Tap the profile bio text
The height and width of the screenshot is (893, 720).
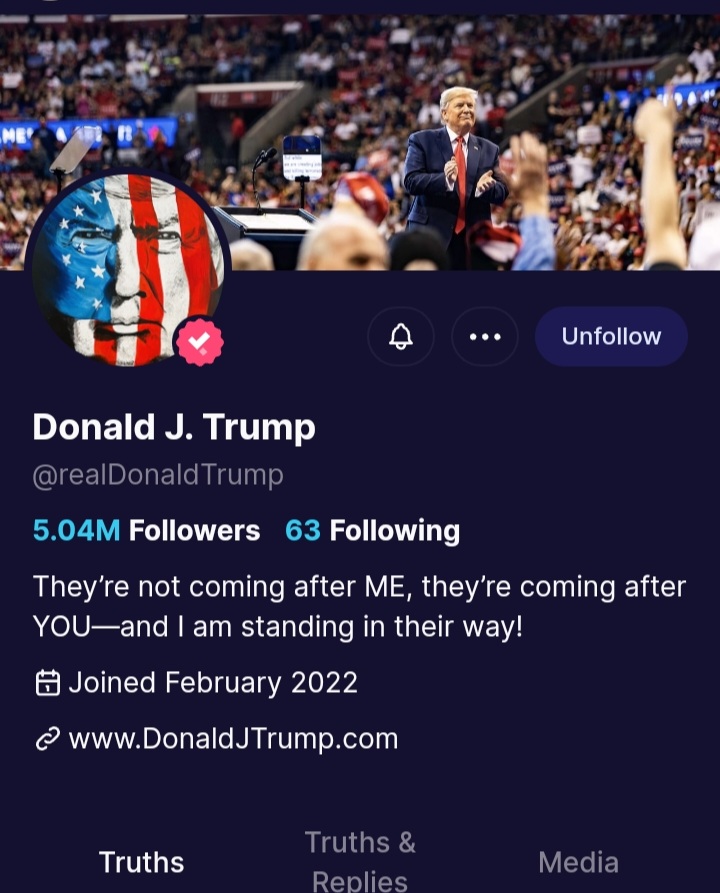coord(359,607)
